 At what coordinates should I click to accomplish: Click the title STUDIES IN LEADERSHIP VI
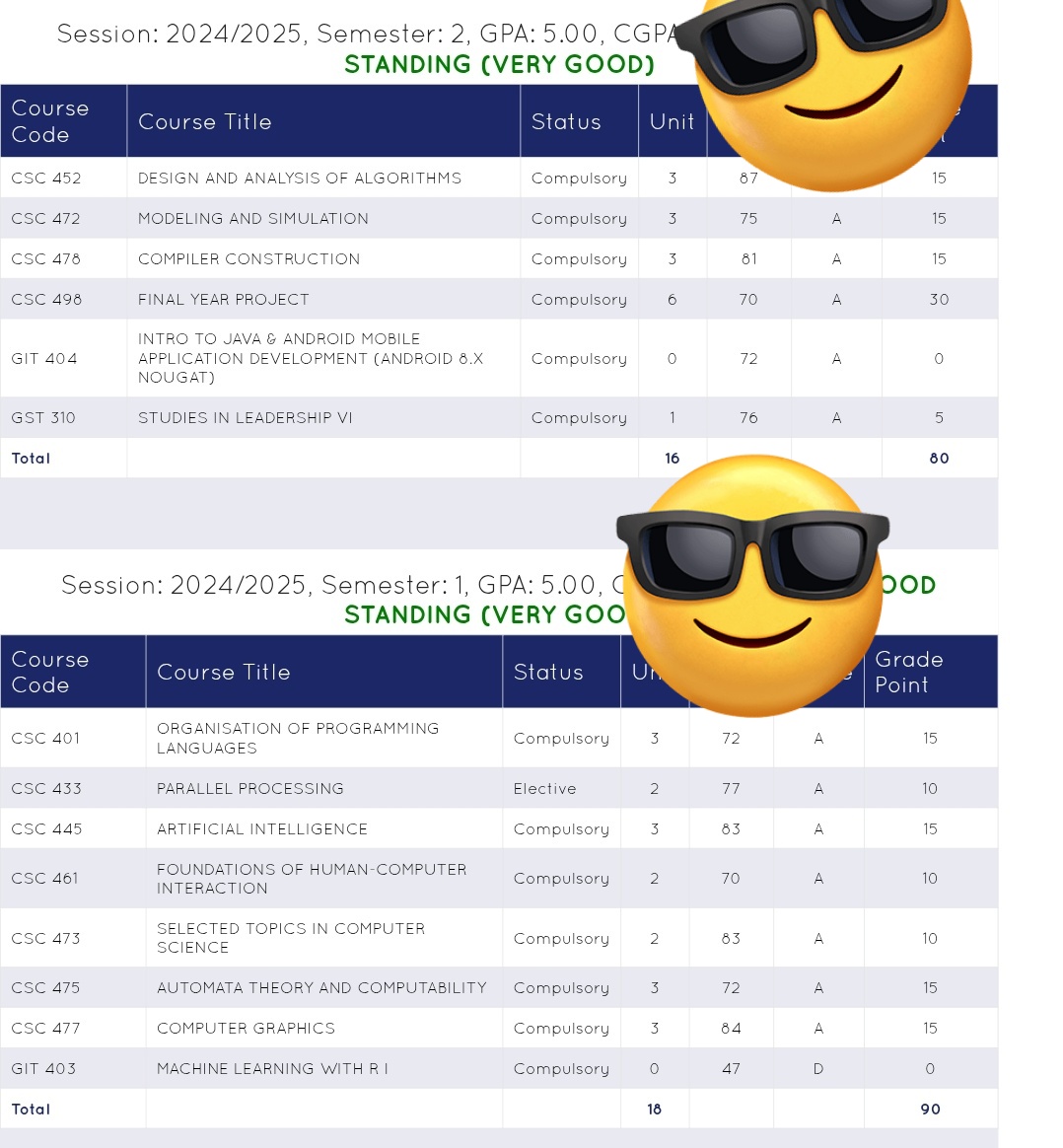point(245,417)
